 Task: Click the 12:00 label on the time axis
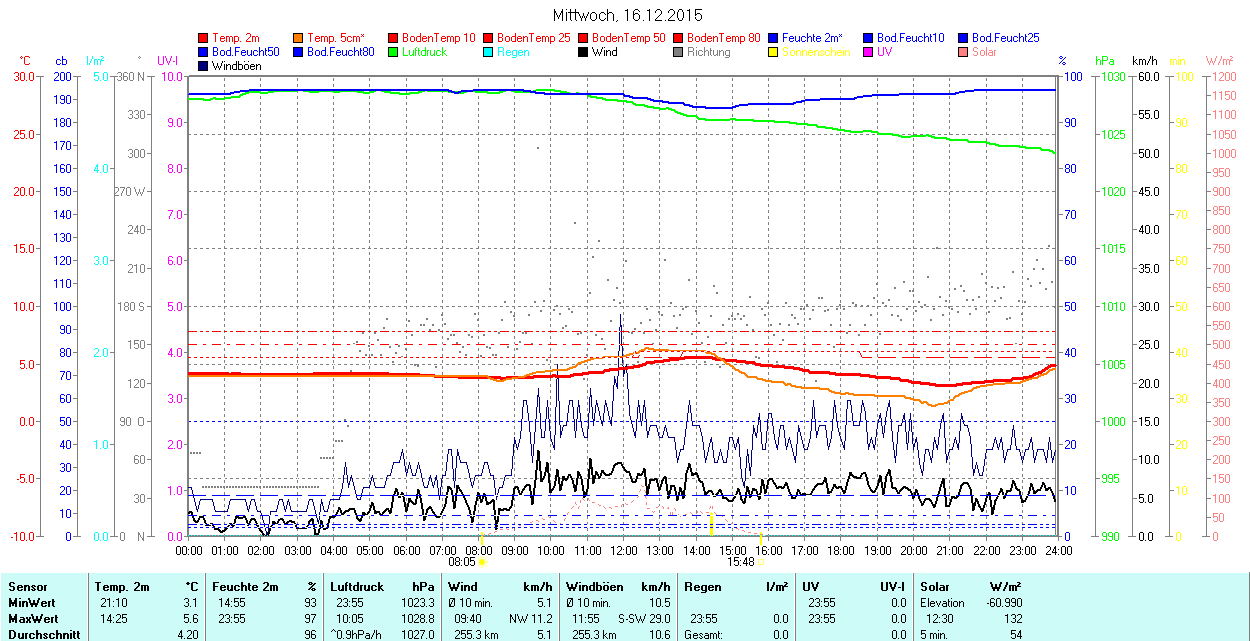click(623, 550)
